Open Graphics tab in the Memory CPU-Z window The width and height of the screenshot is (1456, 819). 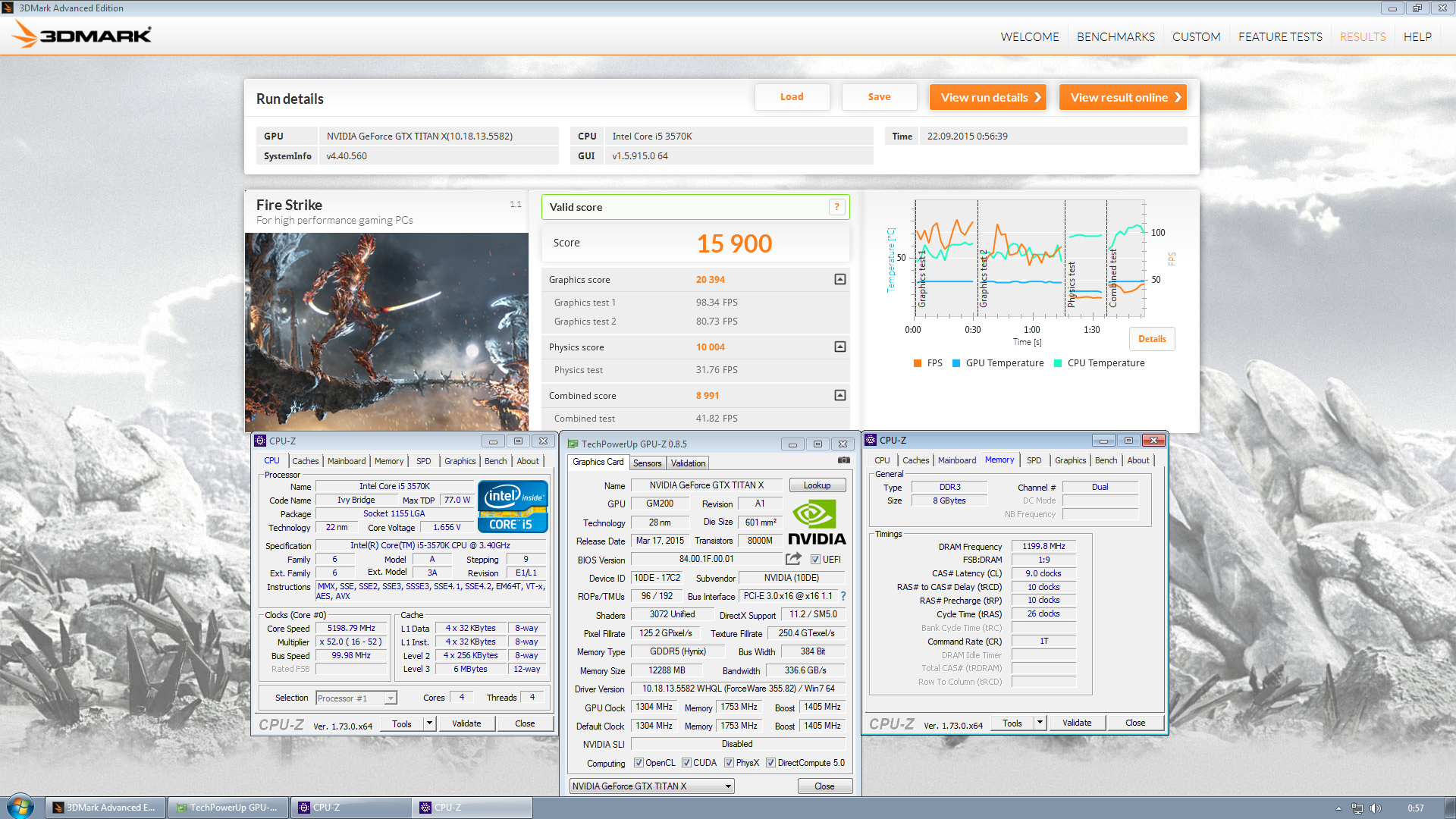pyautogui.click(x=1070, y=460)
